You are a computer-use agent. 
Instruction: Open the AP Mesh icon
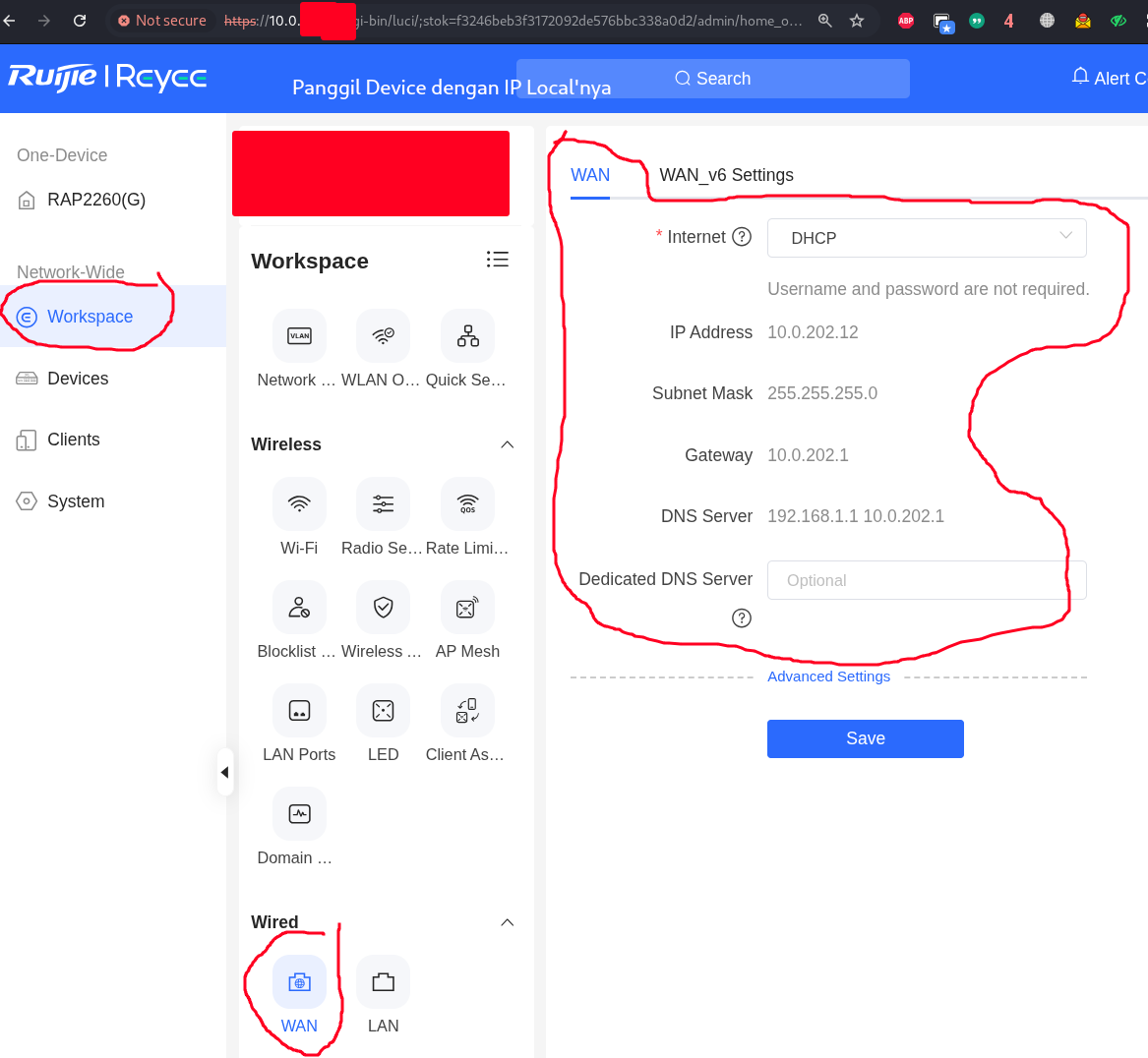pyautogui.click(x=467, y=608)
